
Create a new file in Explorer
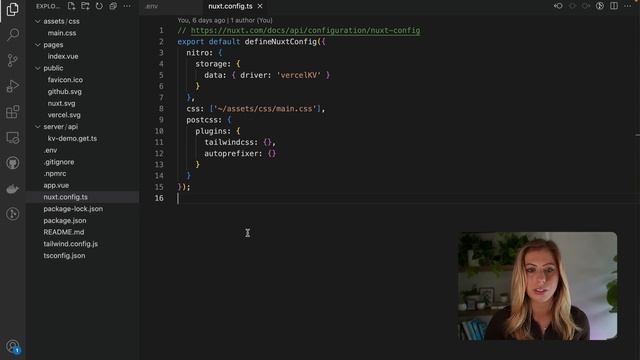[x=71, y=6]
